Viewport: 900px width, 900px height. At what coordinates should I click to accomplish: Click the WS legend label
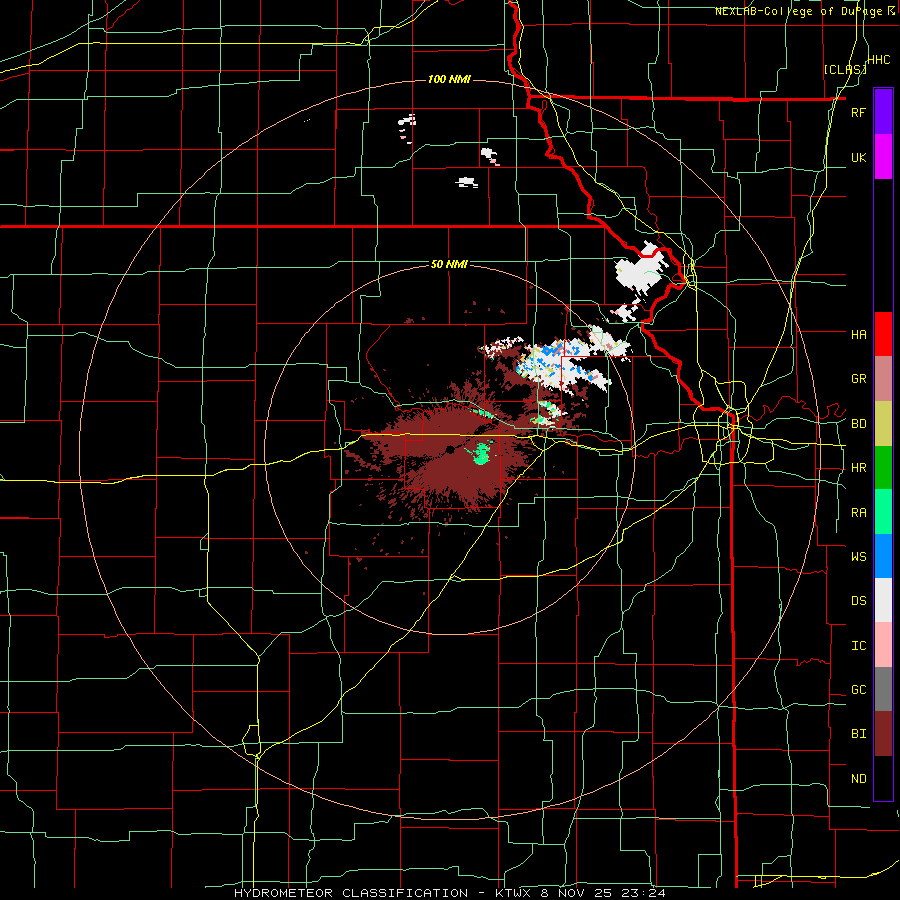point(858,556)
